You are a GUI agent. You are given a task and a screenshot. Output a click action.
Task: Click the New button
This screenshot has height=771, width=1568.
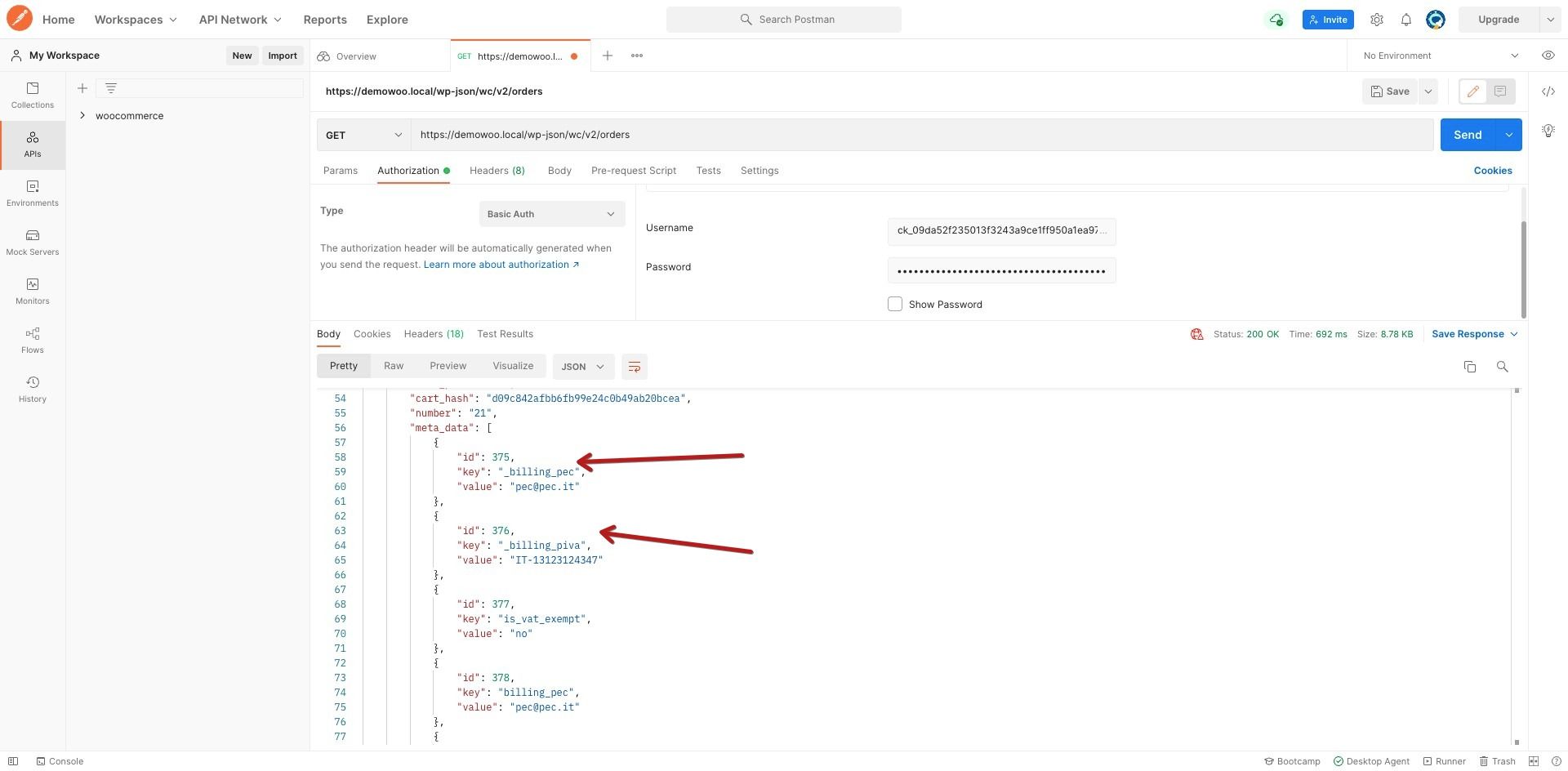[242, 56]
